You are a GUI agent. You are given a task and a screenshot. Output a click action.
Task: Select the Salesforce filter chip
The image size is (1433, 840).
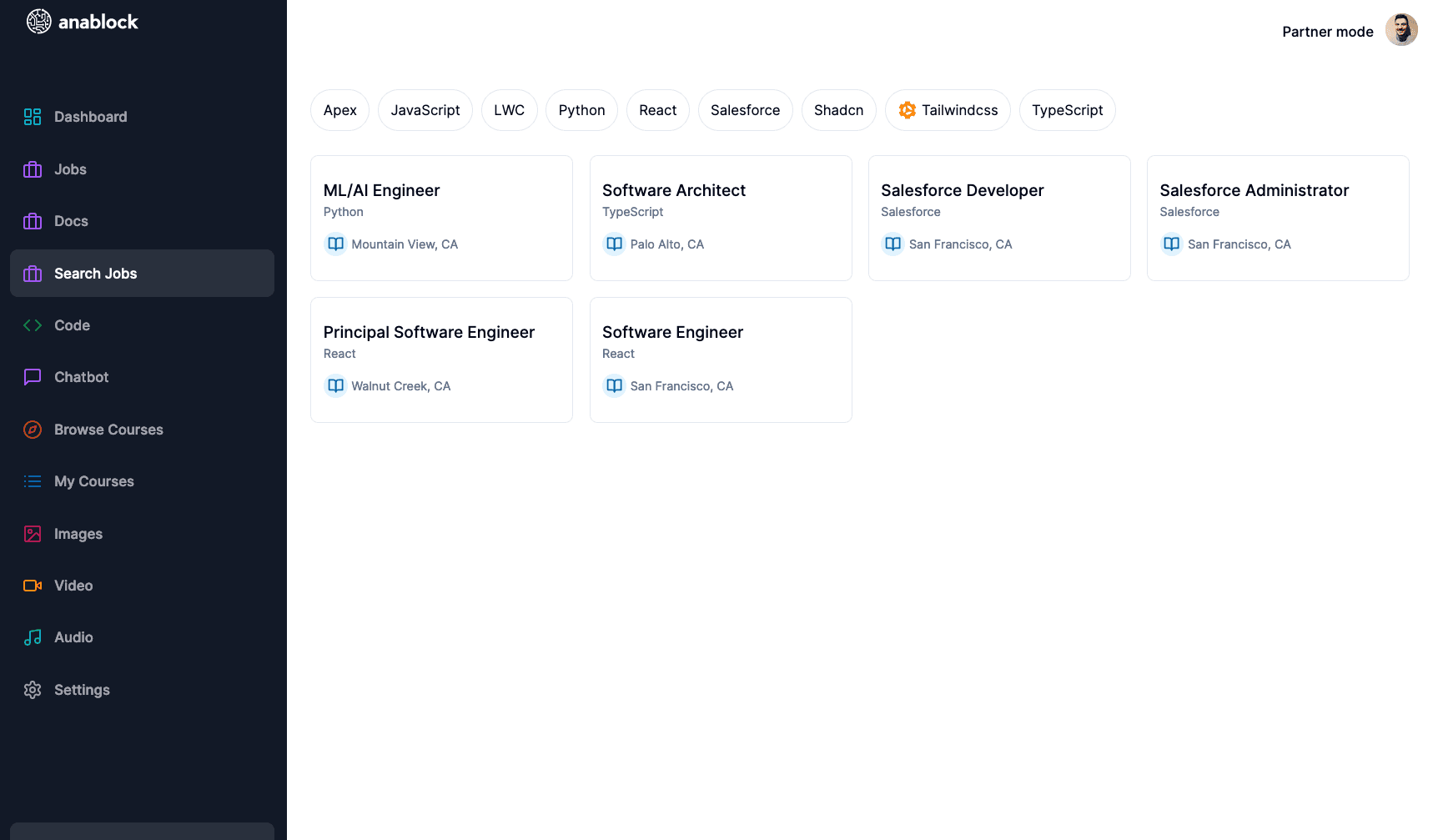(746, 110)
